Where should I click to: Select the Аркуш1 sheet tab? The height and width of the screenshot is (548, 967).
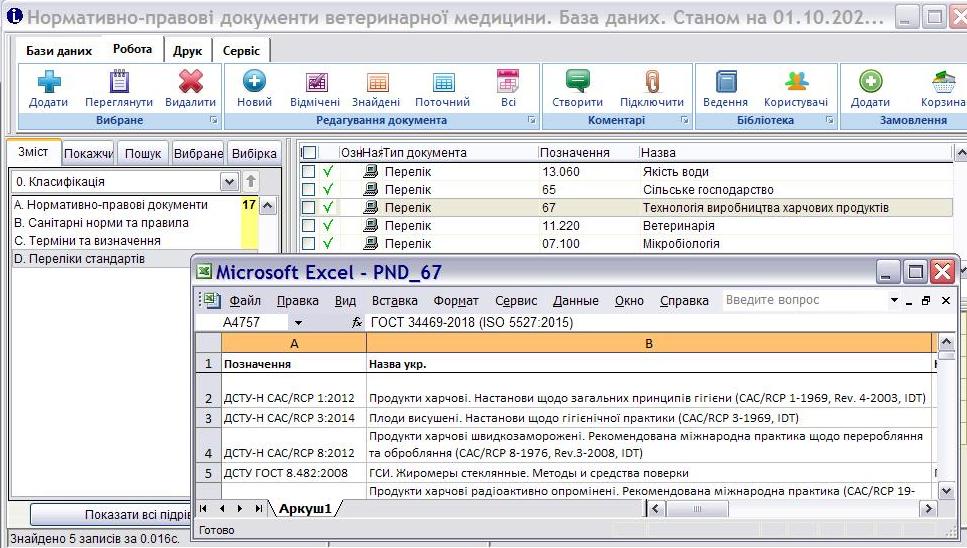[305, 509]
